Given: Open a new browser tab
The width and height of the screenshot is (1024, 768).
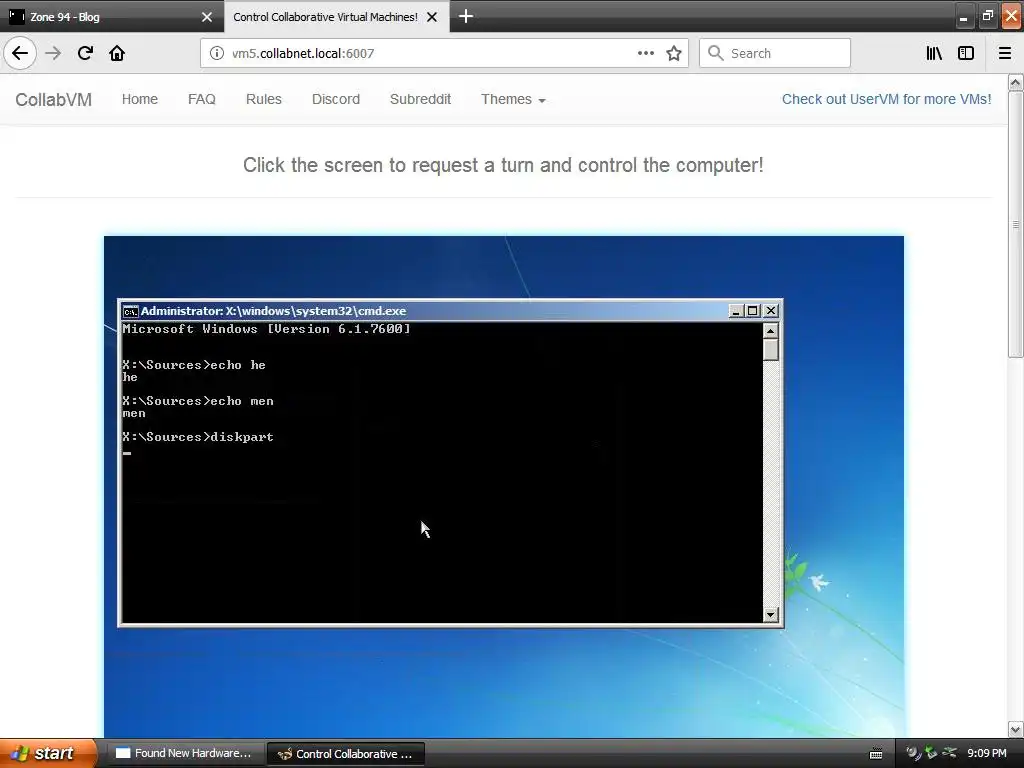Looking at the screenshot, I should point(466,16).
